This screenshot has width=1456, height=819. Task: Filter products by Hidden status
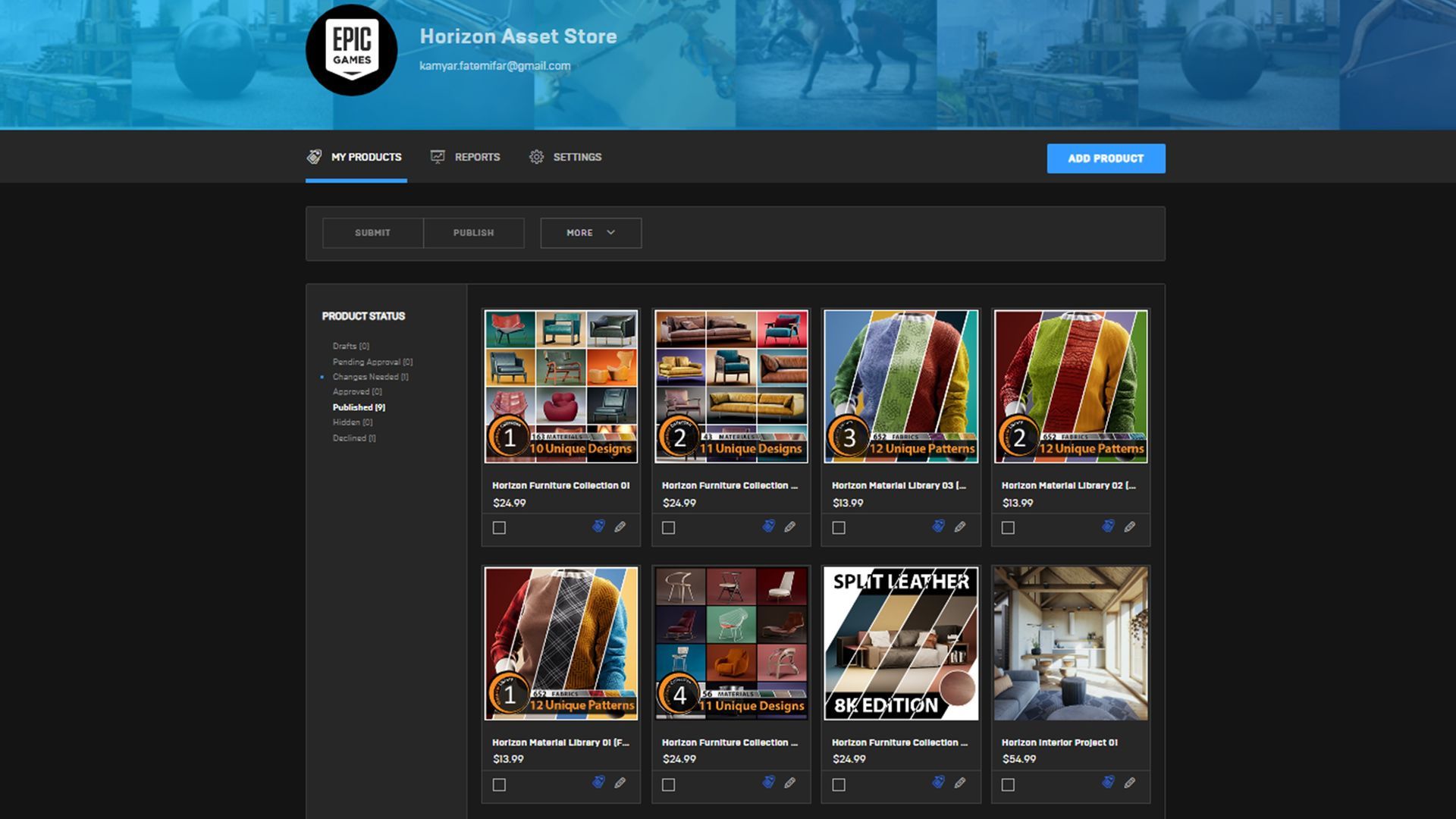353,422
